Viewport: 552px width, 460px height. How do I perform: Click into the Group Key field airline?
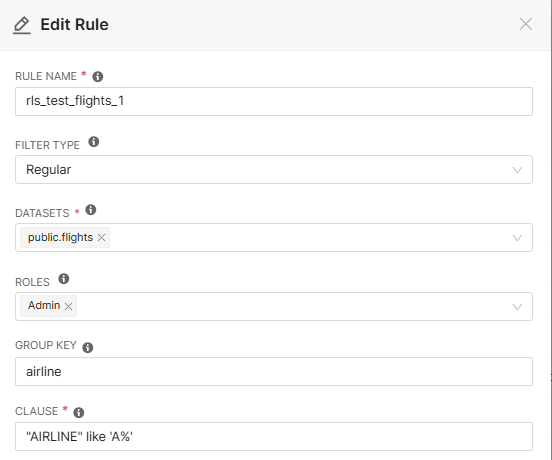click(274, 371)
